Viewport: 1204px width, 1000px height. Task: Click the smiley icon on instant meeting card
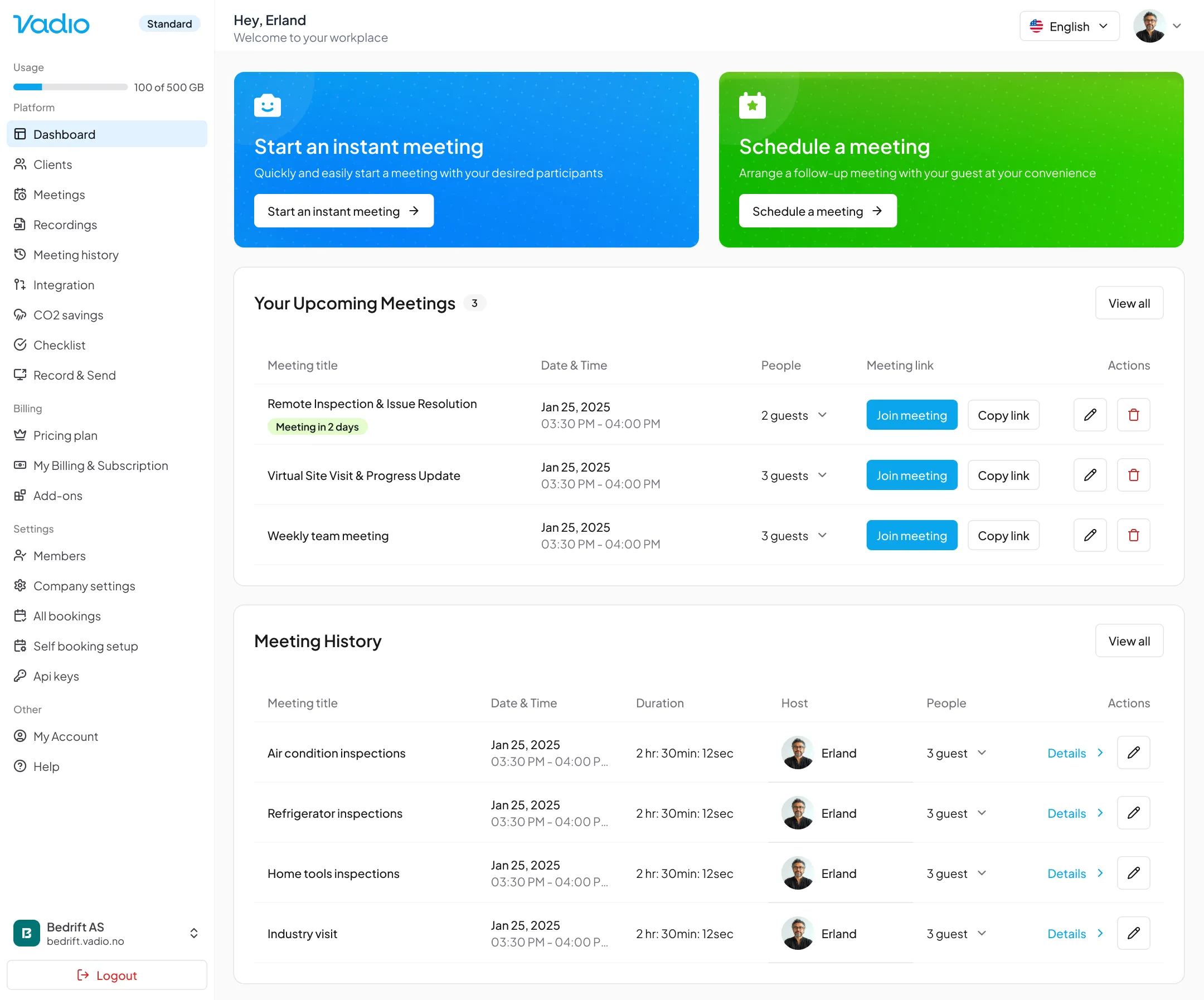(267, 105)
